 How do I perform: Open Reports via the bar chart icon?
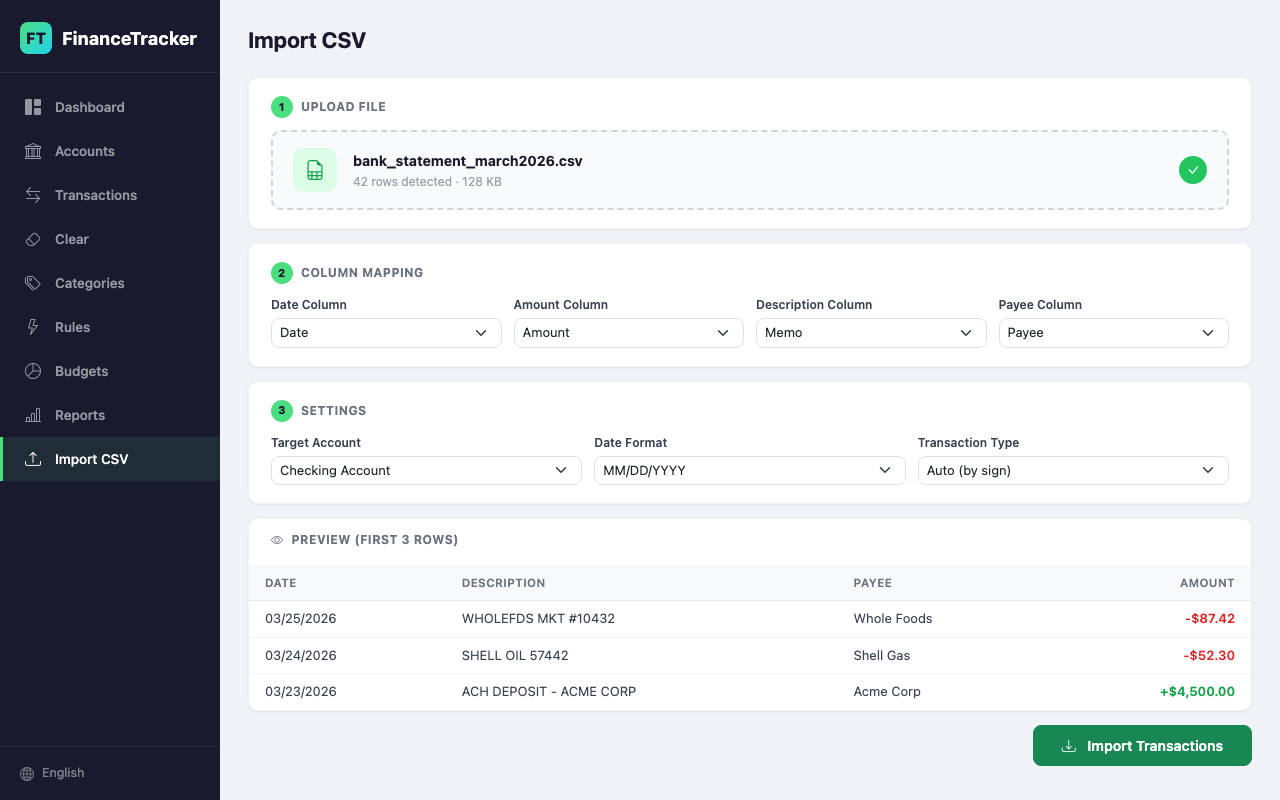point(33,415)
